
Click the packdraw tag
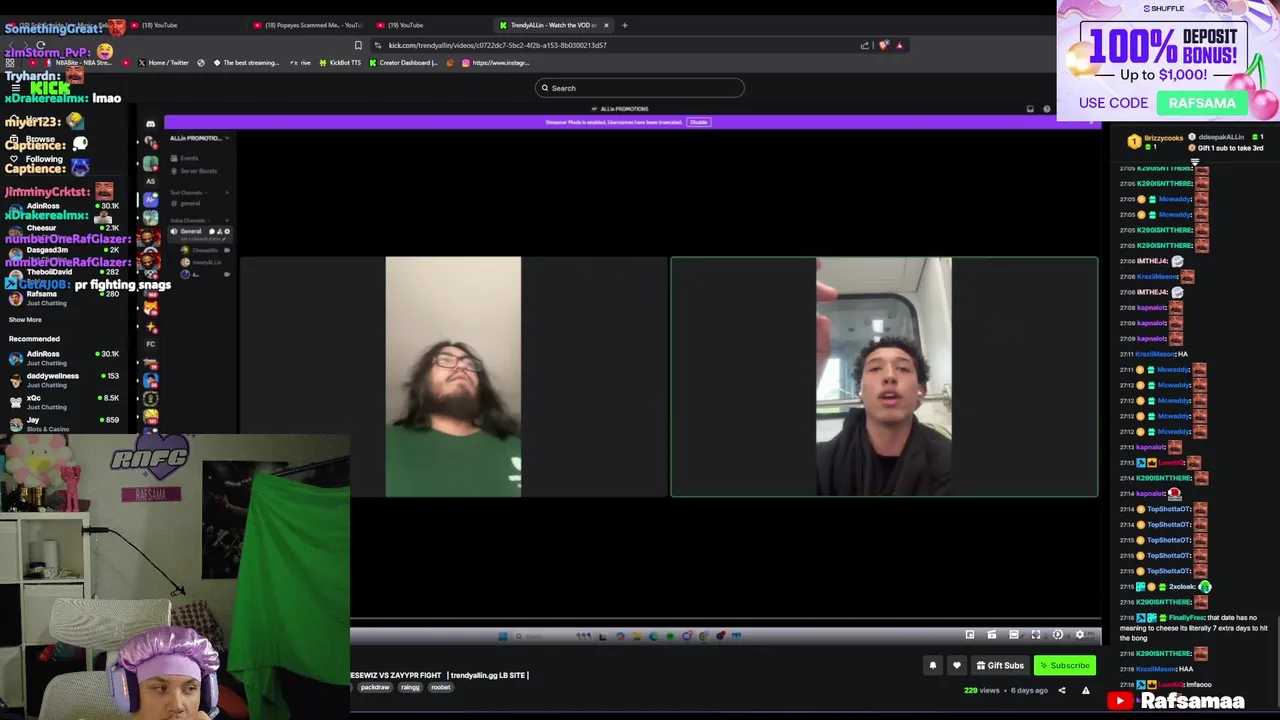(375, 687)
